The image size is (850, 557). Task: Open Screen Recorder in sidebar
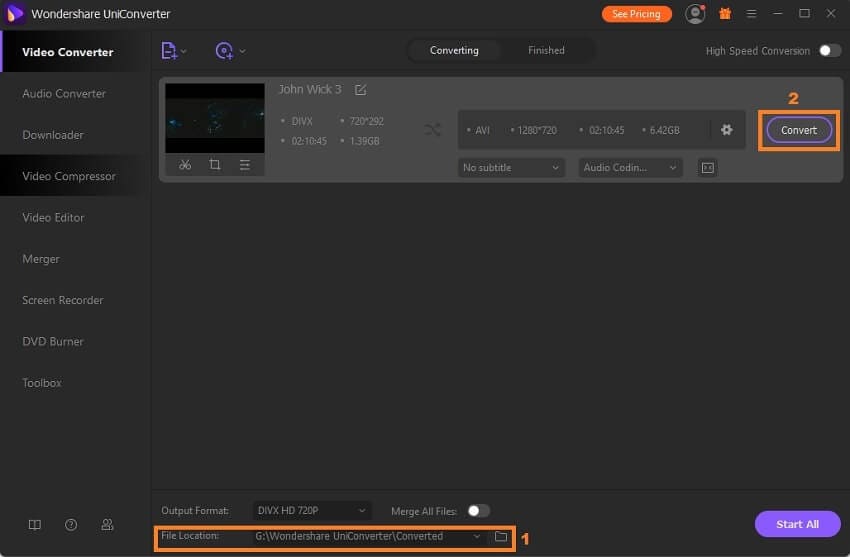pos(63,300)
